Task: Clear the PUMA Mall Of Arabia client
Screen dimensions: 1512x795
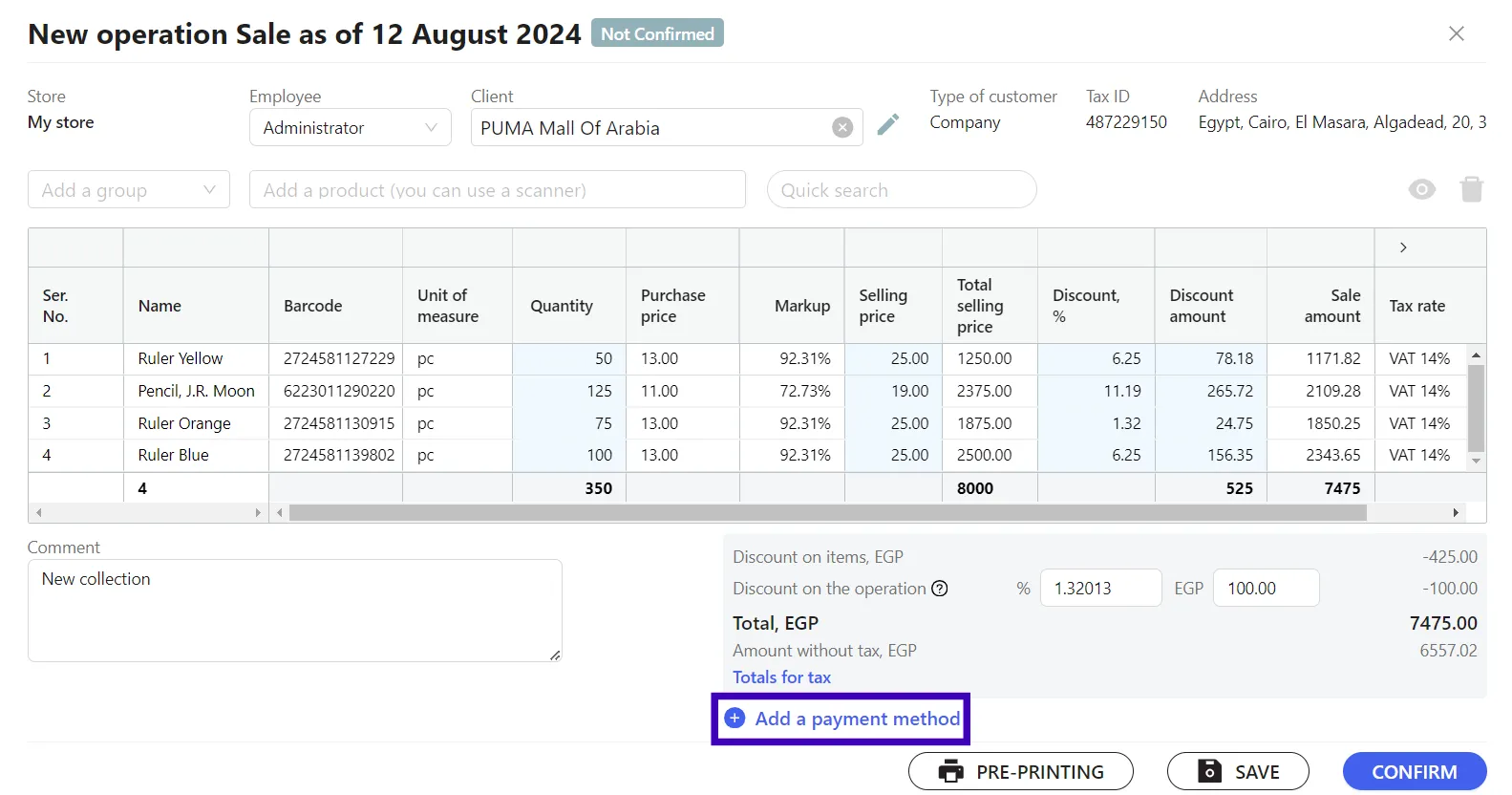Action: pos(842,127)
